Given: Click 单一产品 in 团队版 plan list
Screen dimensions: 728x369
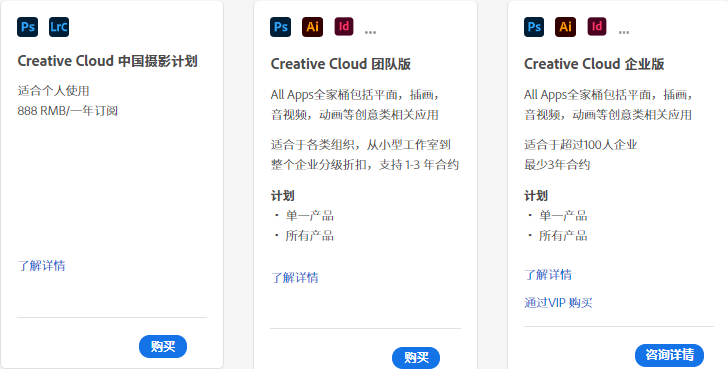Looking at the screenshot, I should coord(309,215).
